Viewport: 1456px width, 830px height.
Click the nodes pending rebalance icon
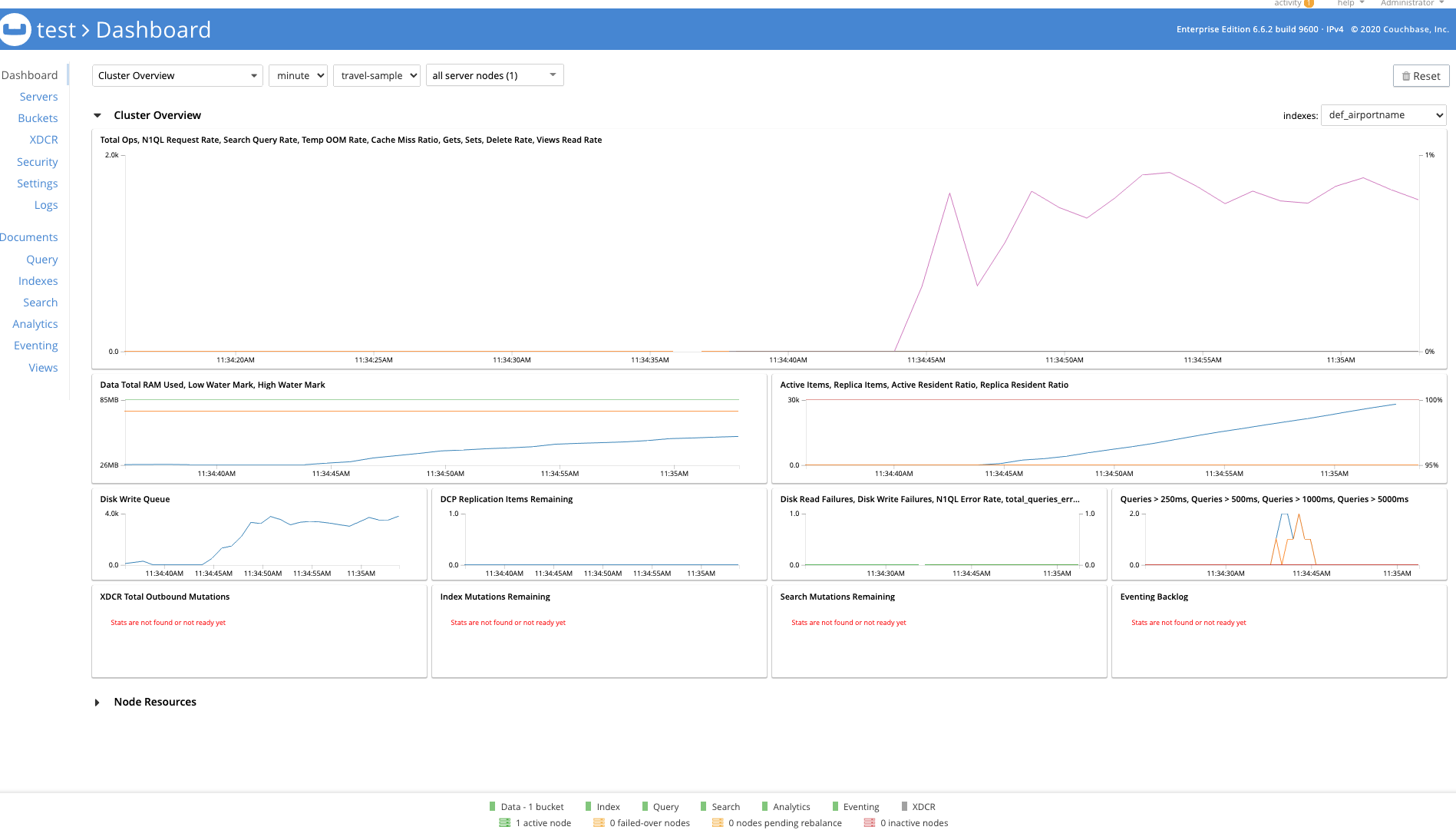718,822
